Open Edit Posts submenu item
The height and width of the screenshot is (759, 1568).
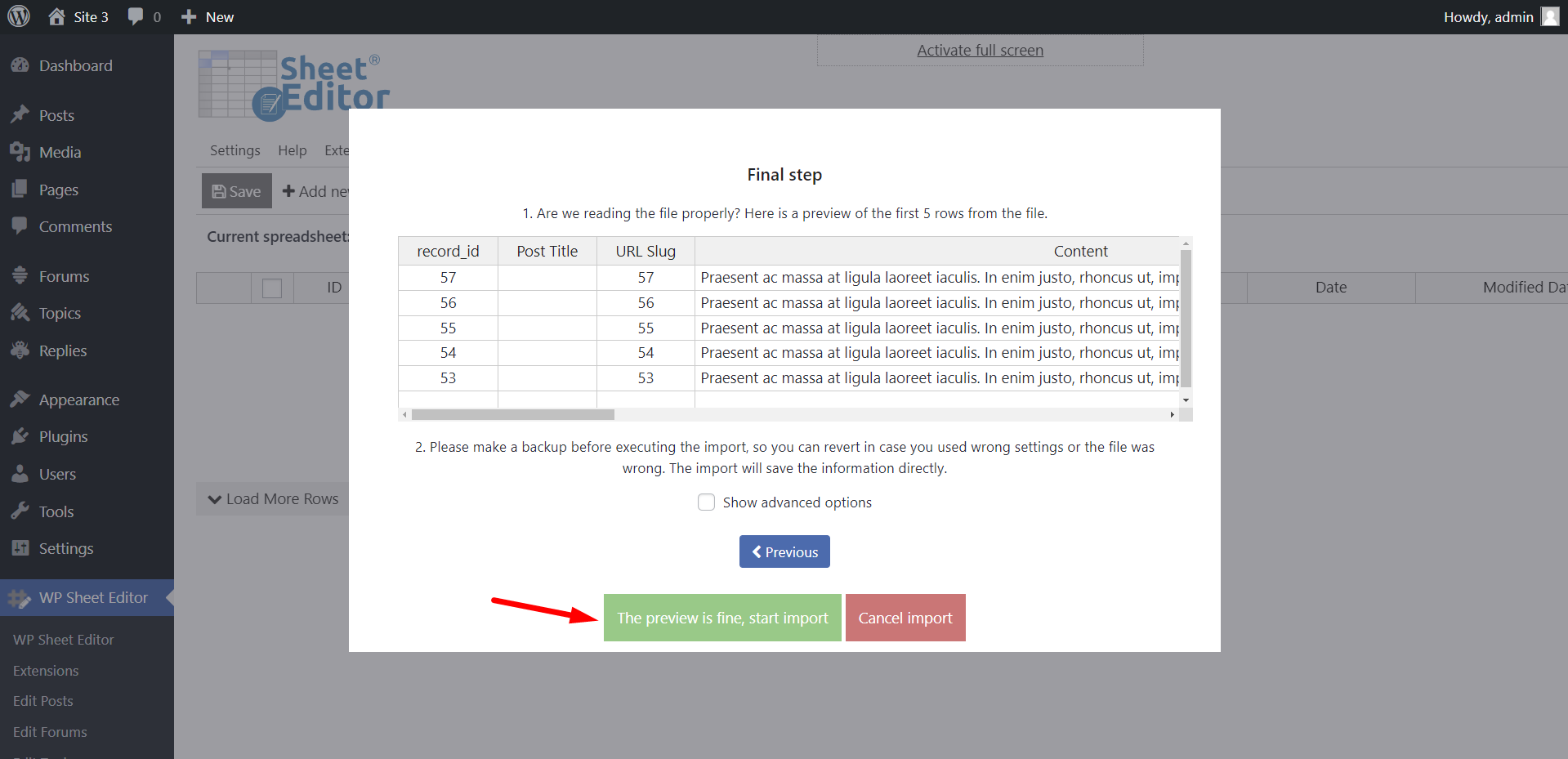click(x=43, y=701)
